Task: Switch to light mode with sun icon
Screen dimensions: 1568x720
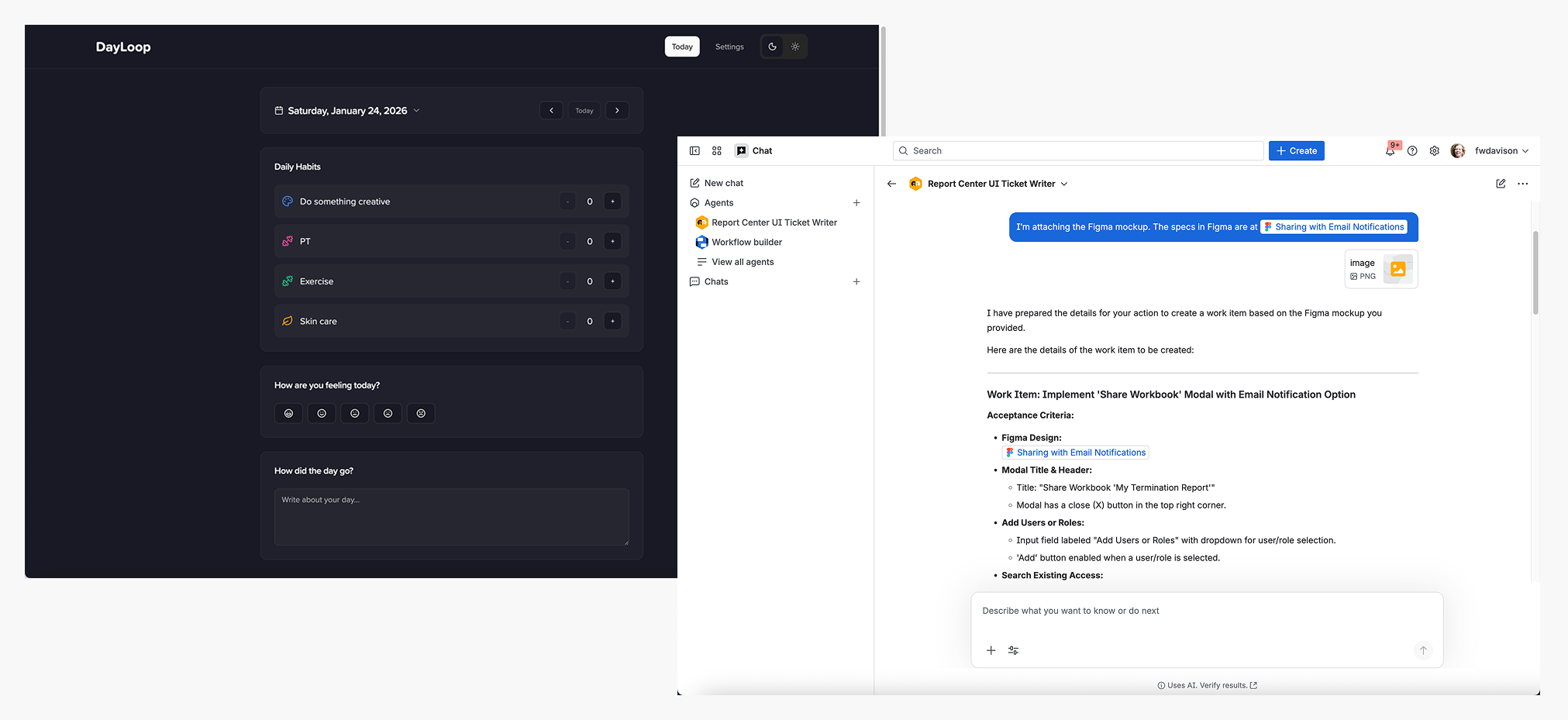Action: click(x=795, y=47)
